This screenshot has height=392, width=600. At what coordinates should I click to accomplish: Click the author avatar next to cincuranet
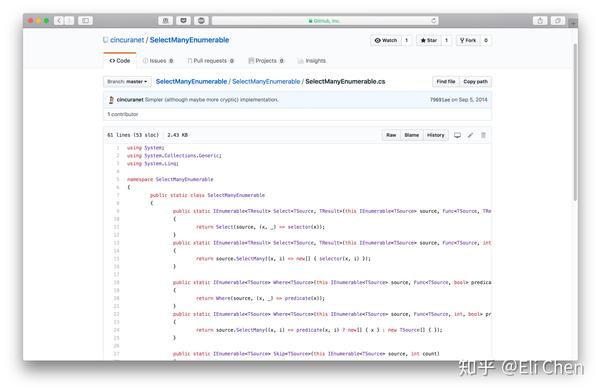click(111, 100)
